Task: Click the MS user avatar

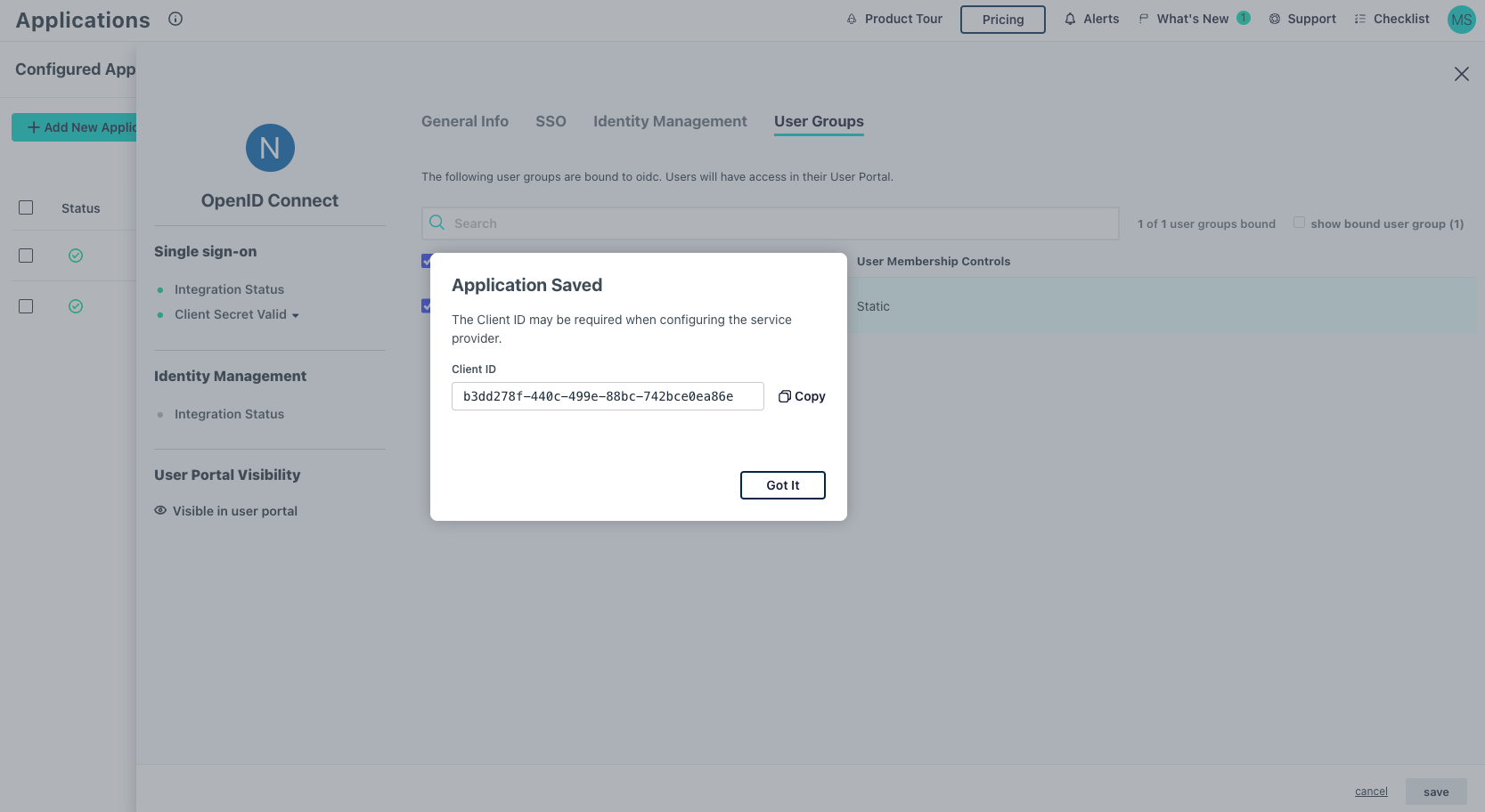Action: pos(1461,19)
